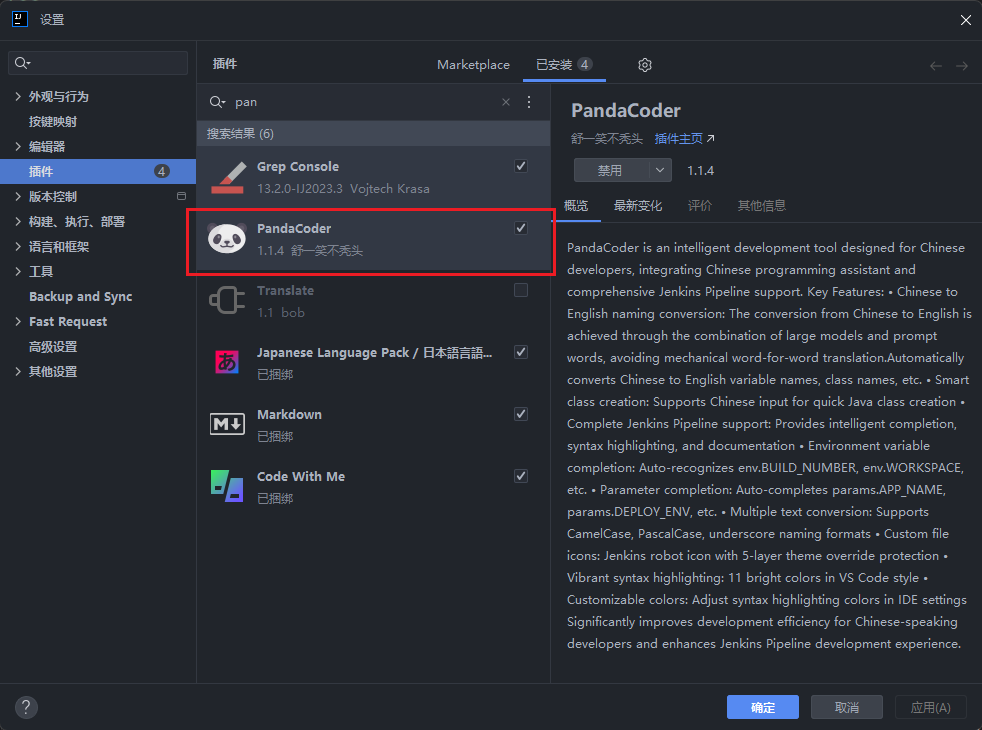
Task: Focus the plugin search field with pan
Action: [x=364, y=102]
